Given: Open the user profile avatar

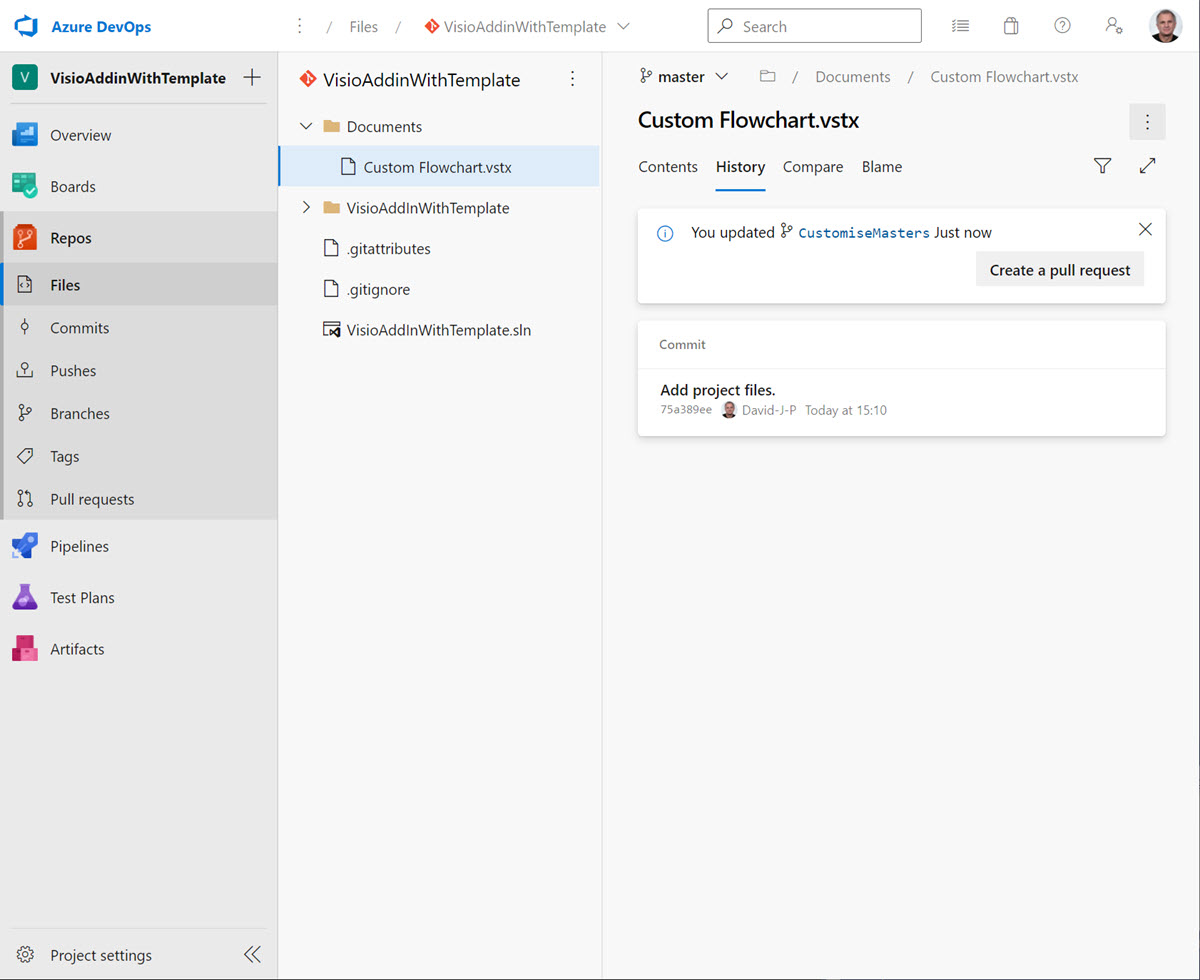Looking at the screenshot, I should point(1166,26).
